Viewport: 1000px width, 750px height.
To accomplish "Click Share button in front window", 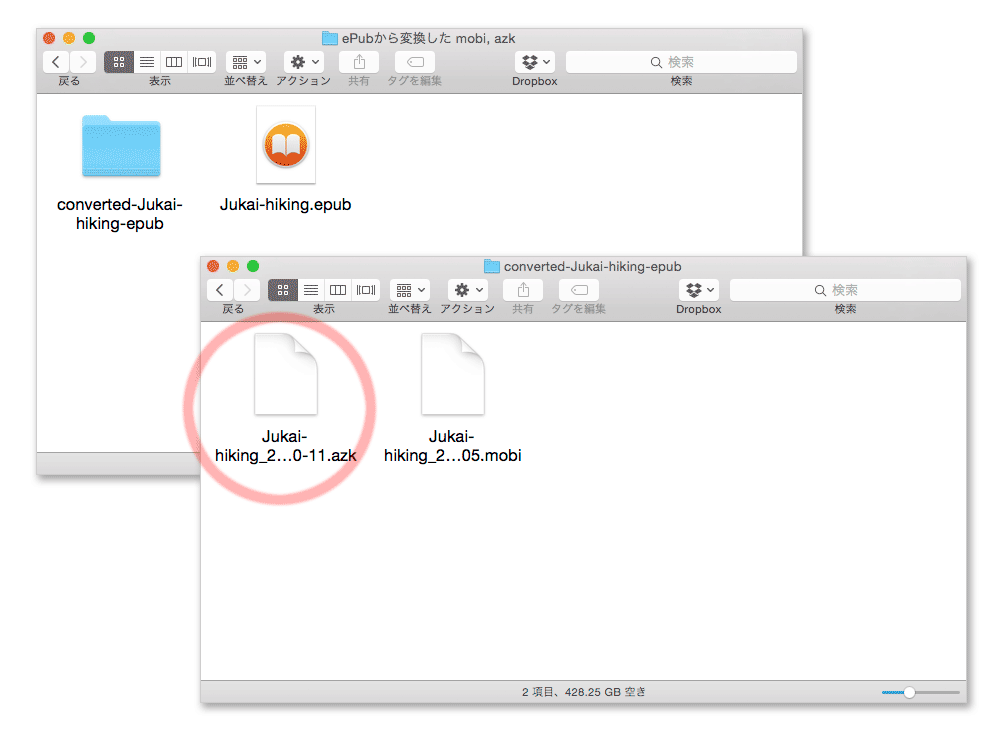I will pyautogui.click(x=523, y=290).
